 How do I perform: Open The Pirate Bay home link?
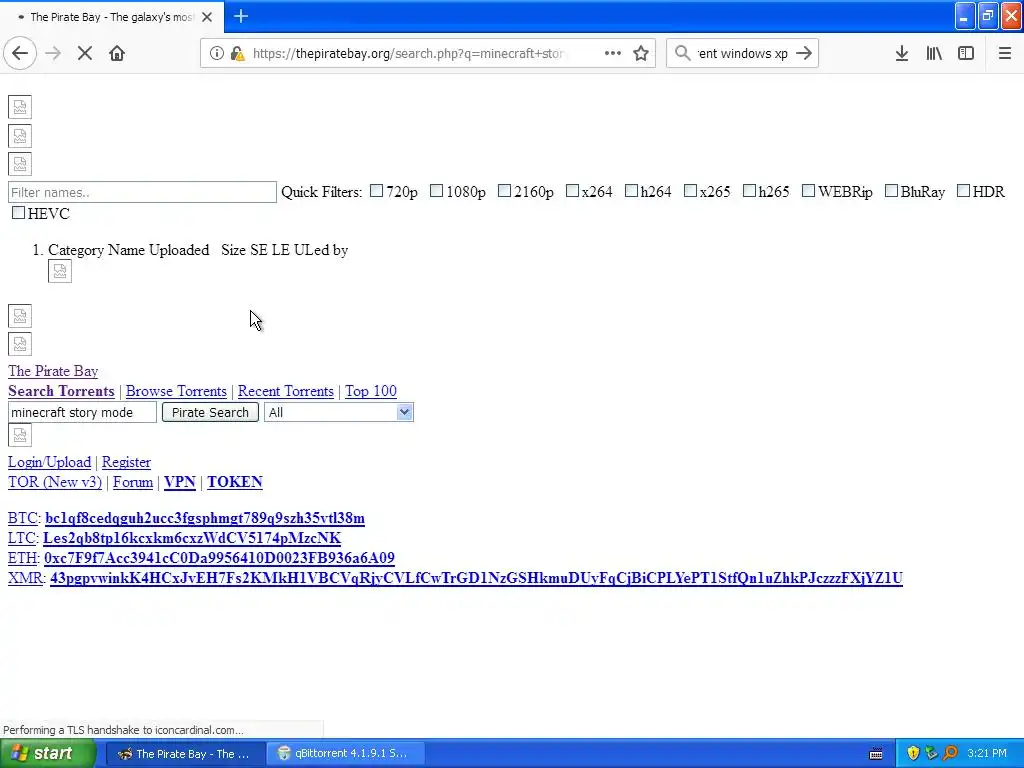53,371
